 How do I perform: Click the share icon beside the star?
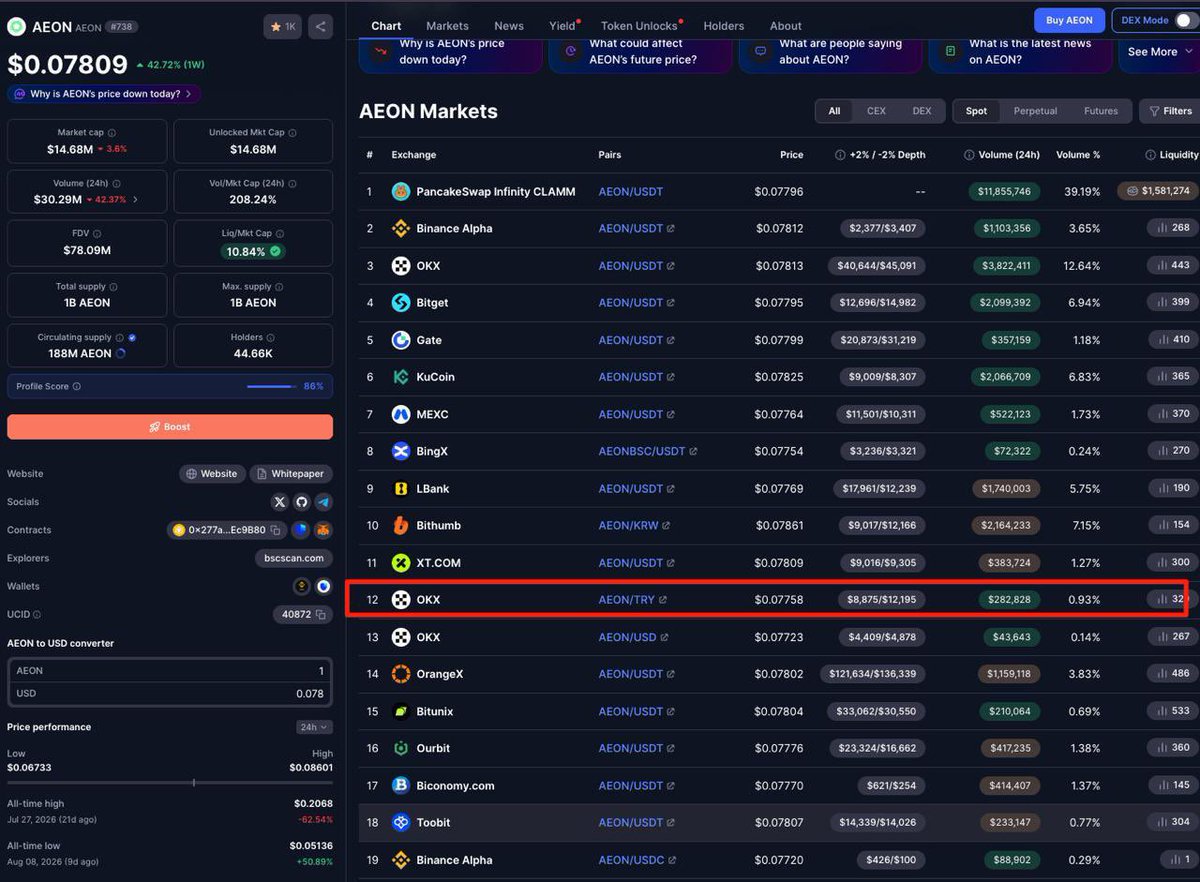[320, 27]
